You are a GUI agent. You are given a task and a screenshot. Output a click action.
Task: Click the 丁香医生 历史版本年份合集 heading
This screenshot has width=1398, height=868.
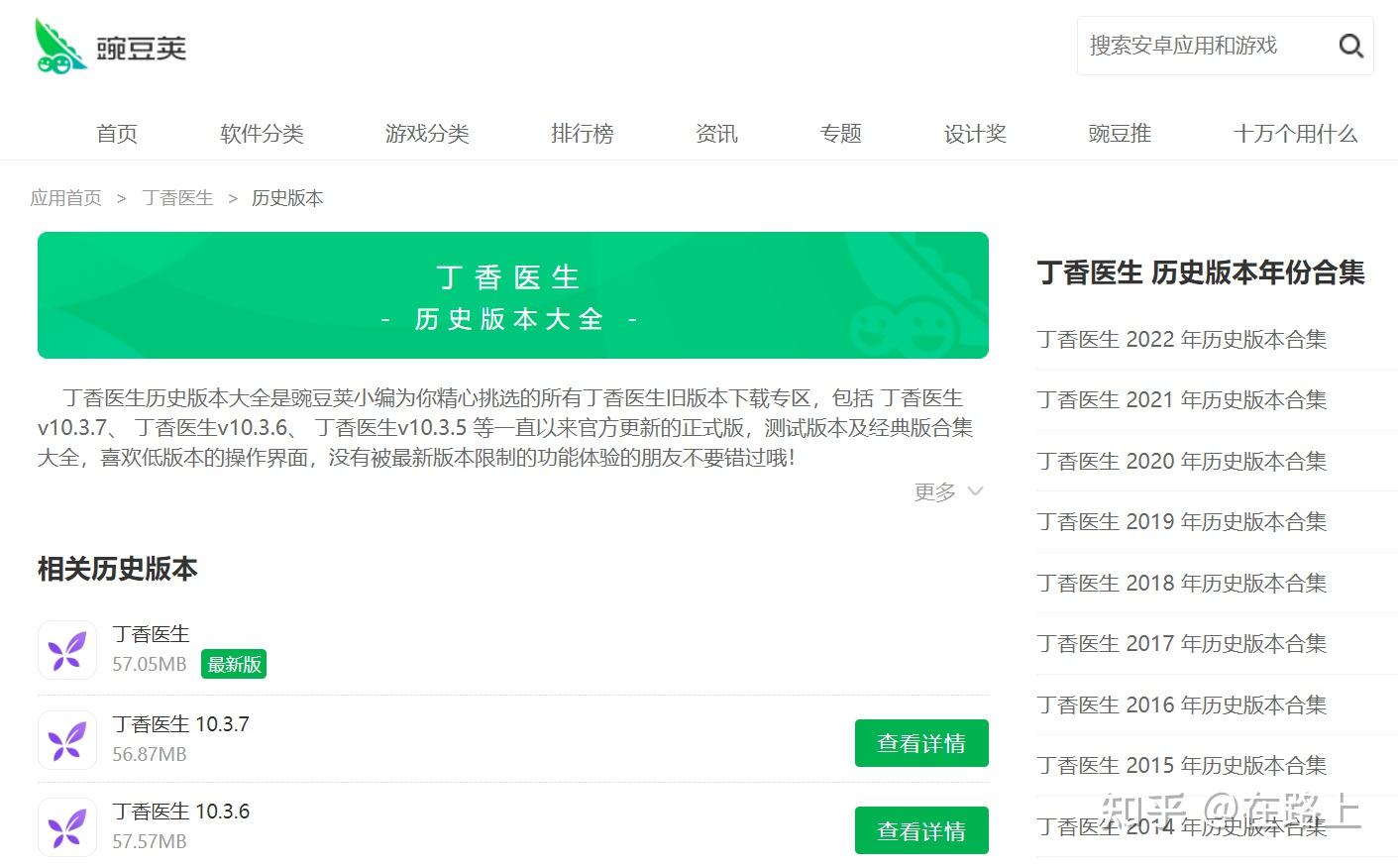click(1201, 272)
